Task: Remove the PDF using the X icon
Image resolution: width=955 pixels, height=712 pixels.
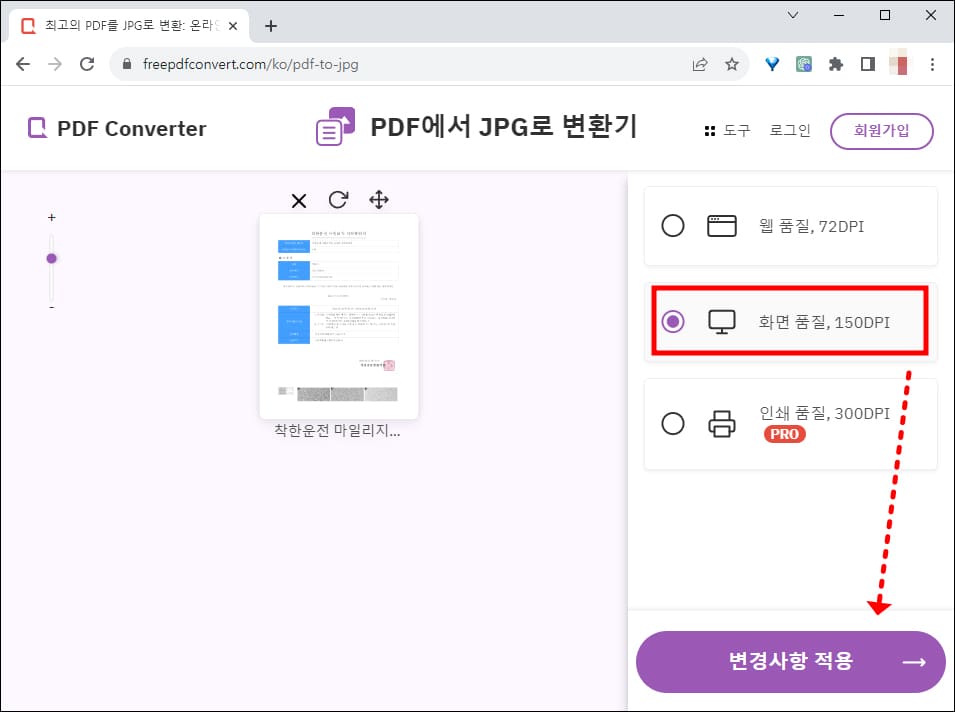Action: 298,200
